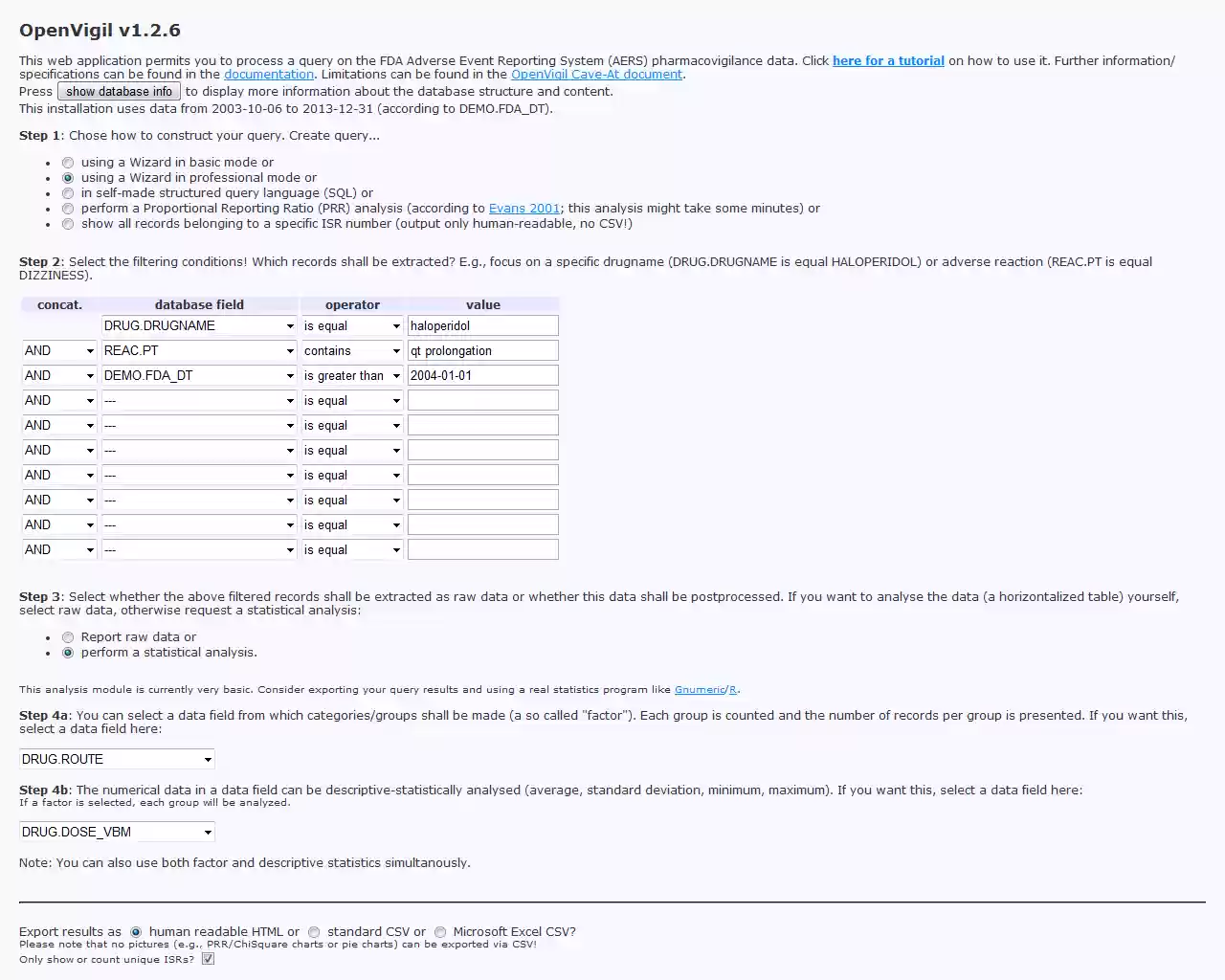
Task: Follow the 'Evans 2001' reference link
Action: tap(524, 208)
